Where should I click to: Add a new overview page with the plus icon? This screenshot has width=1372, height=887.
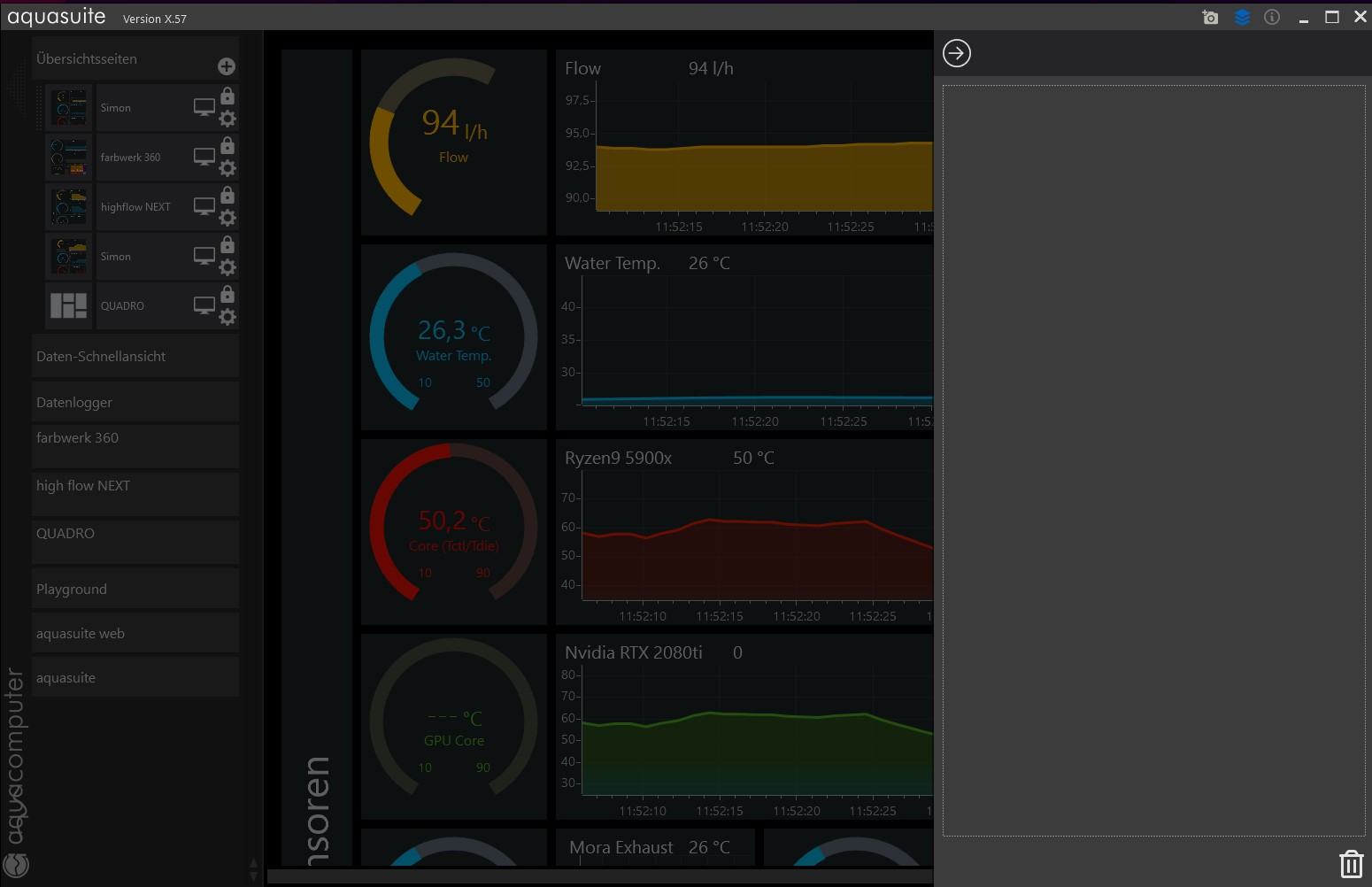click(x=227, y=66)
